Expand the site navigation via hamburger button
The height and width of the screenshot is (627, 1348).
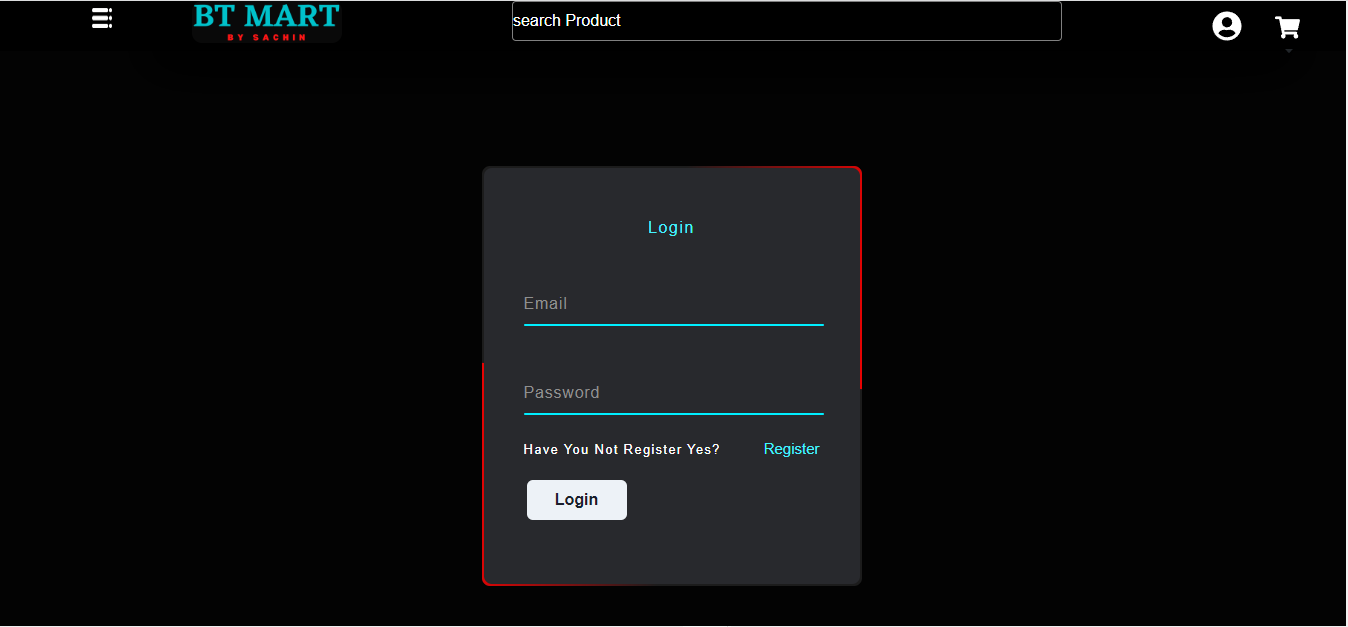(x=101, y=18)
